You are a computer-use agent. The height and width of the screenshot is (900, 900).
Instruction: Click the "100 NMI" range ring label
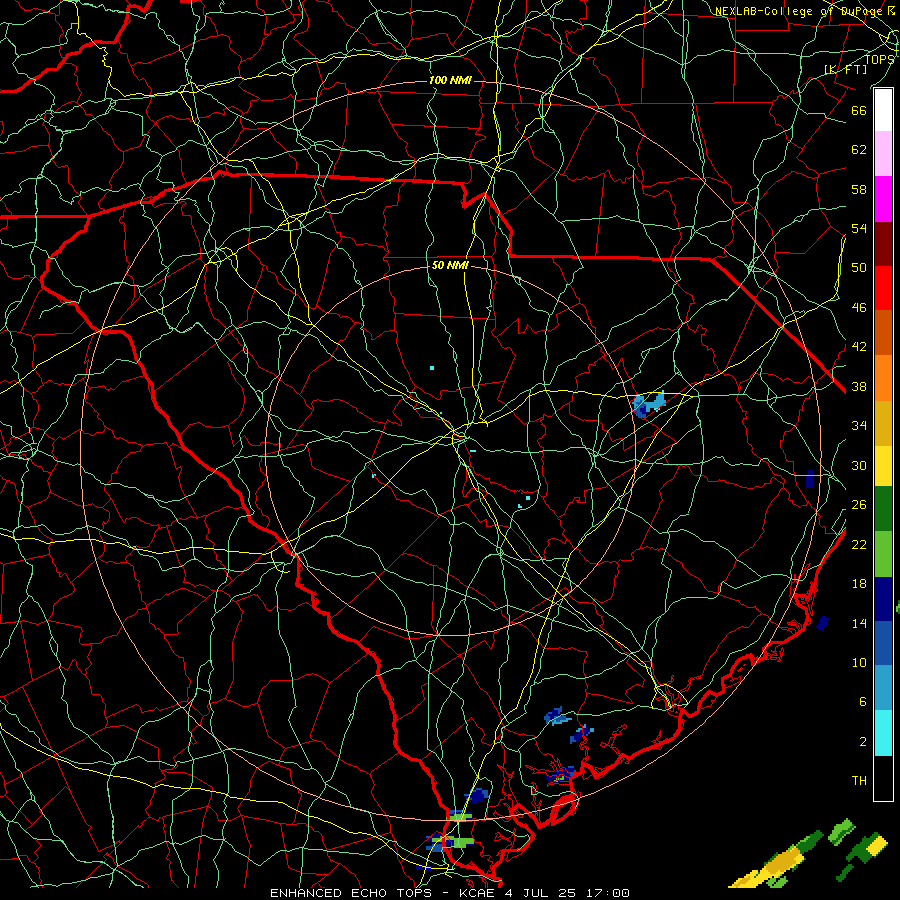point(450,80)
